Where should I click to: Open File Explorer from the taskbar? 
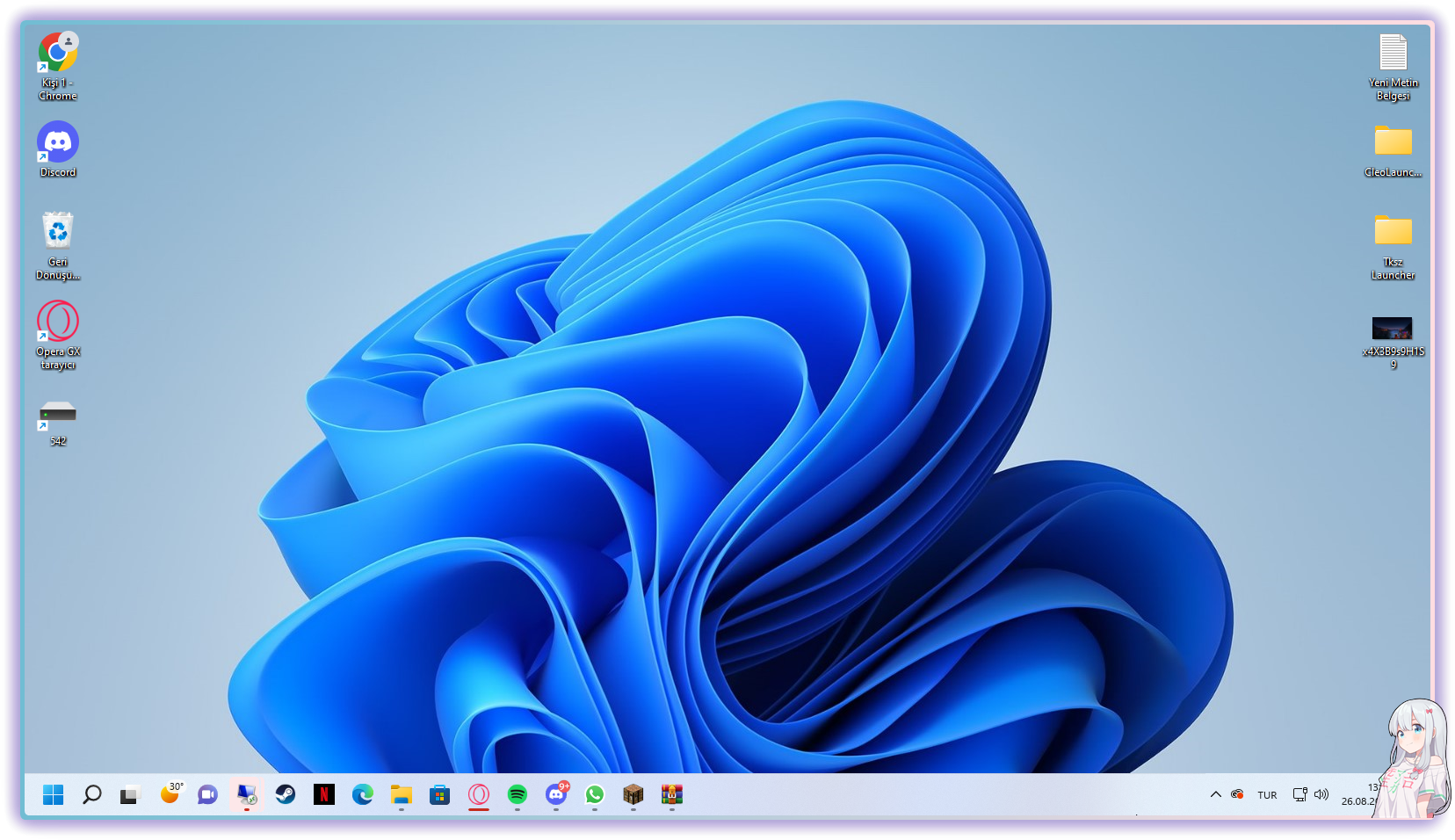click(402, 795)
